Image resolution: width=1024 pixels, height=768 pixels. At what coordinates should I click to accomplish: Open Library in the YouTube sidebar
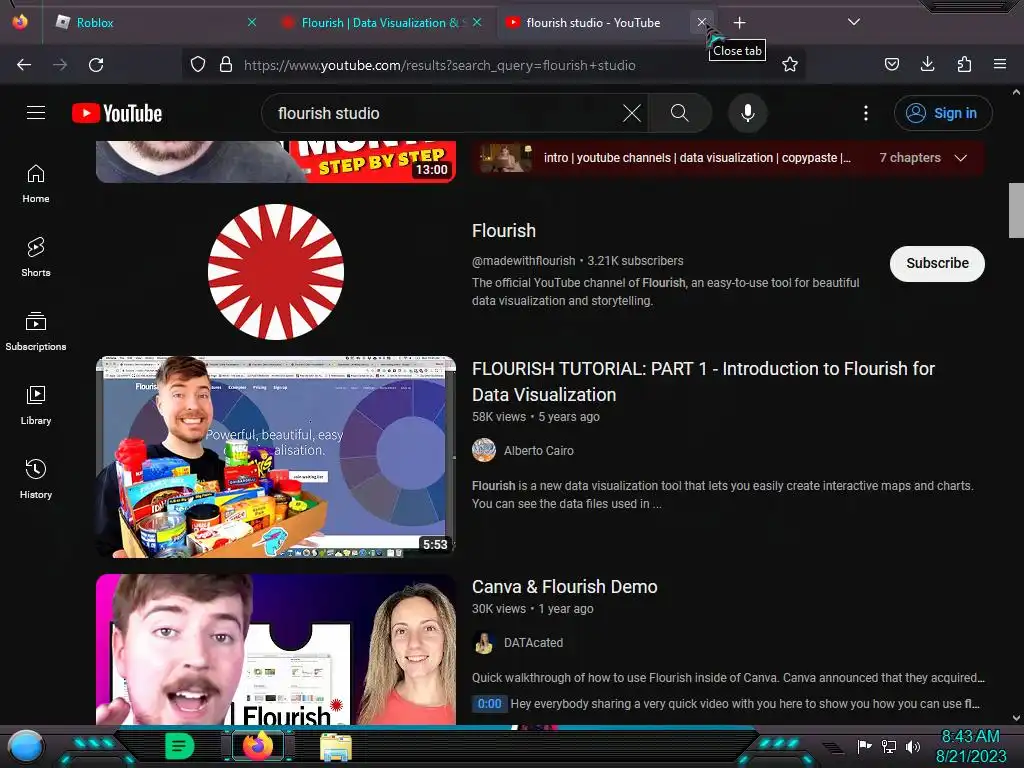coord(36,406)
